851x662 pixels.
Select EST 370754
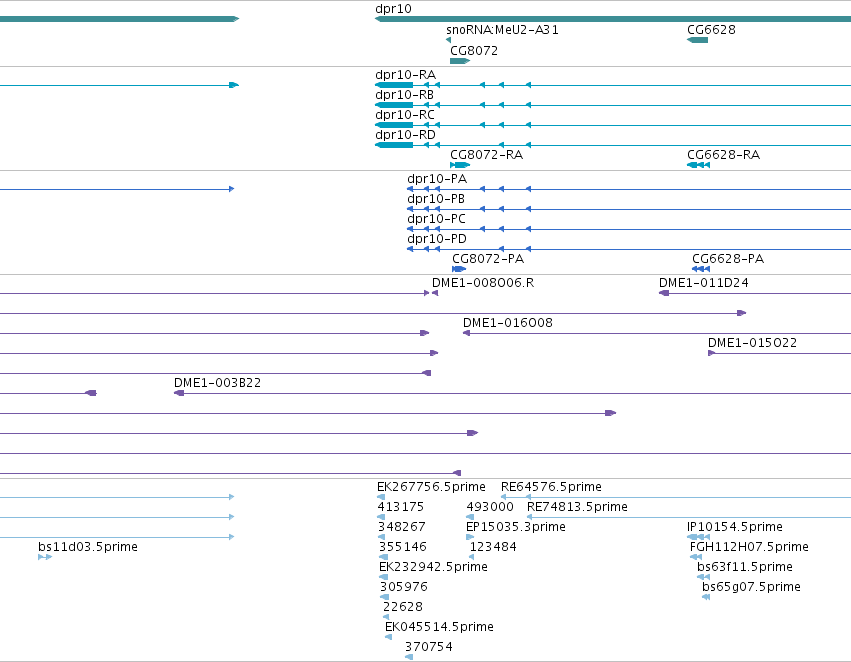(429, 648)
